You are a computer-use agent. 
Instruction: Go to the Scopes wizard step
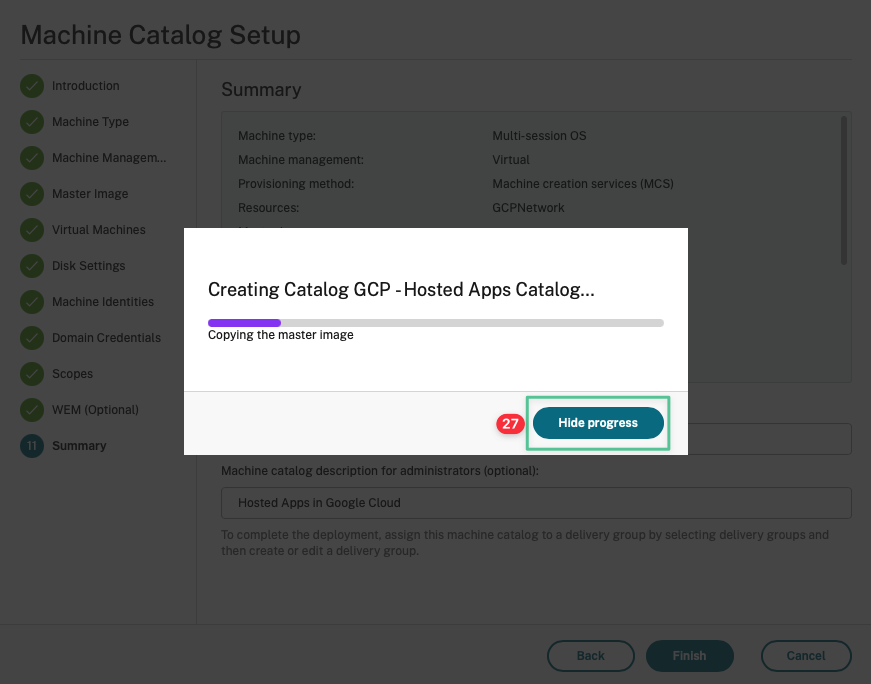pyautogui.click(x=72, y=374)
